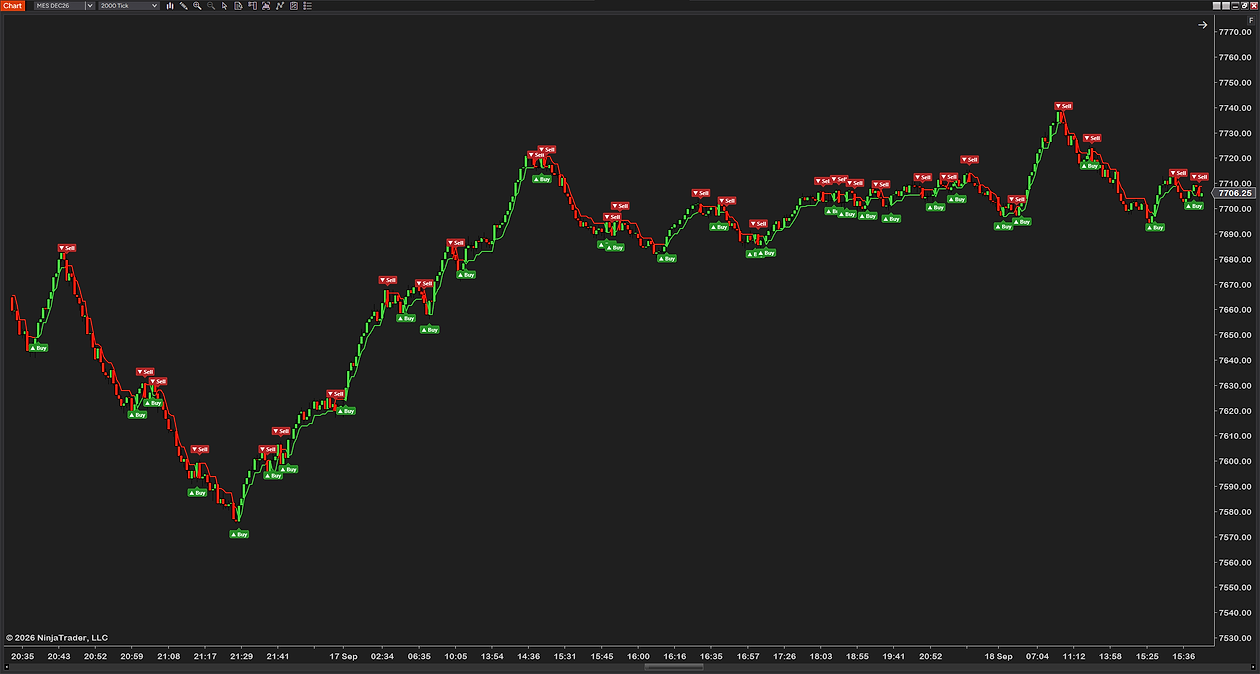This screenshot has height=674, width=1260.
Task: Click the 18 Sep date label
Action: pos(998,657)
